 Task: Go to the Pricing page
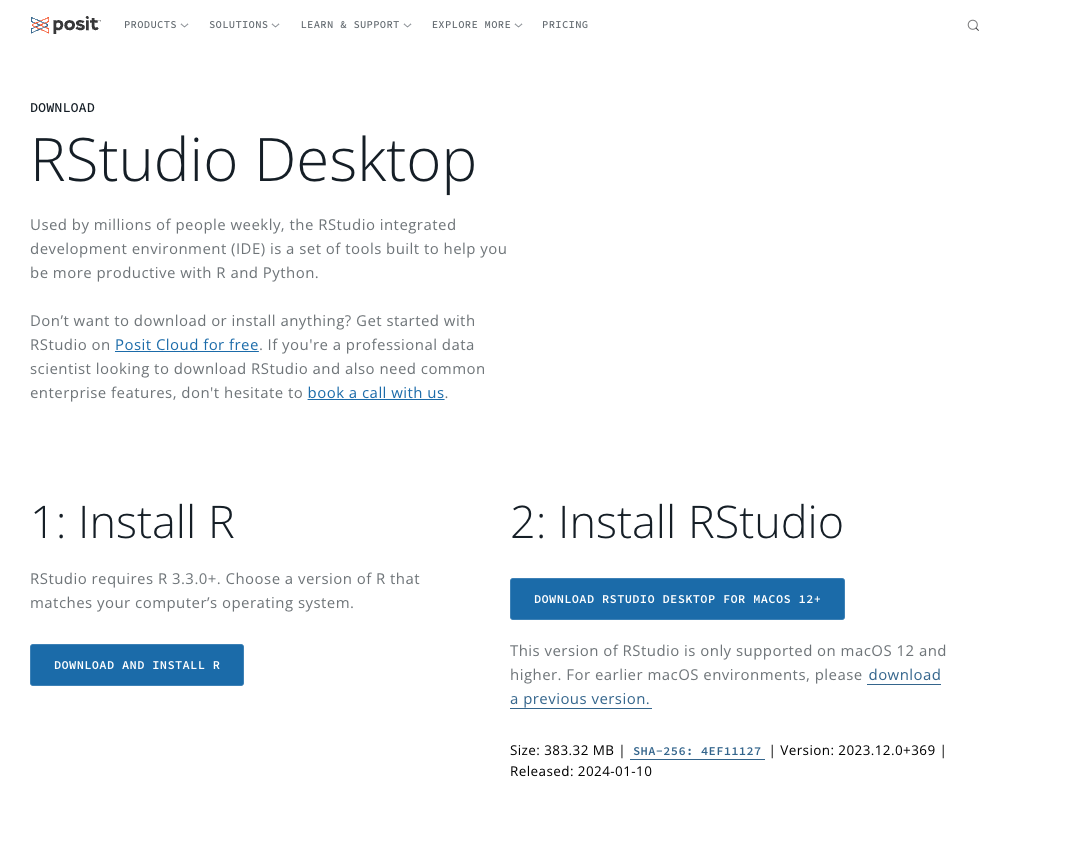565,25
